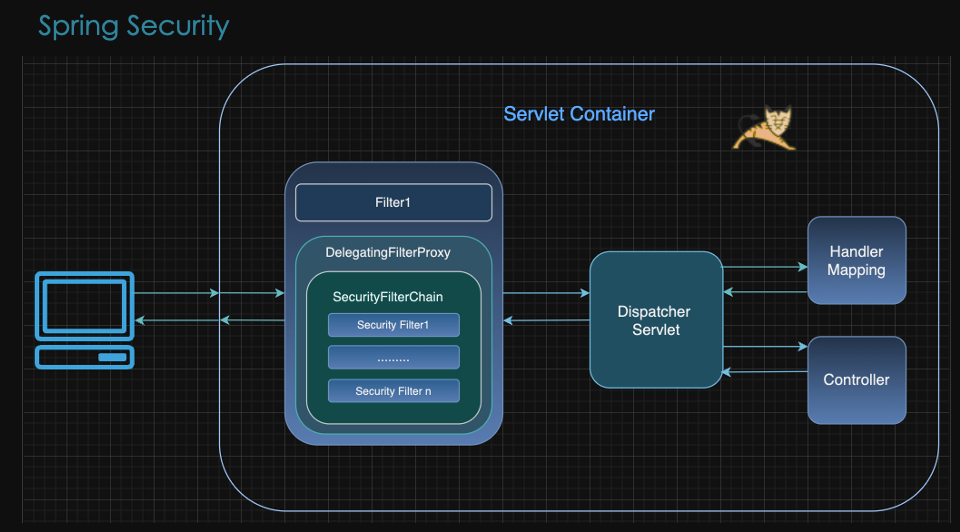Select the Handler Mapping box
Image resolution: width=960 pixels, height=532 pixels.
coord(856,261)
